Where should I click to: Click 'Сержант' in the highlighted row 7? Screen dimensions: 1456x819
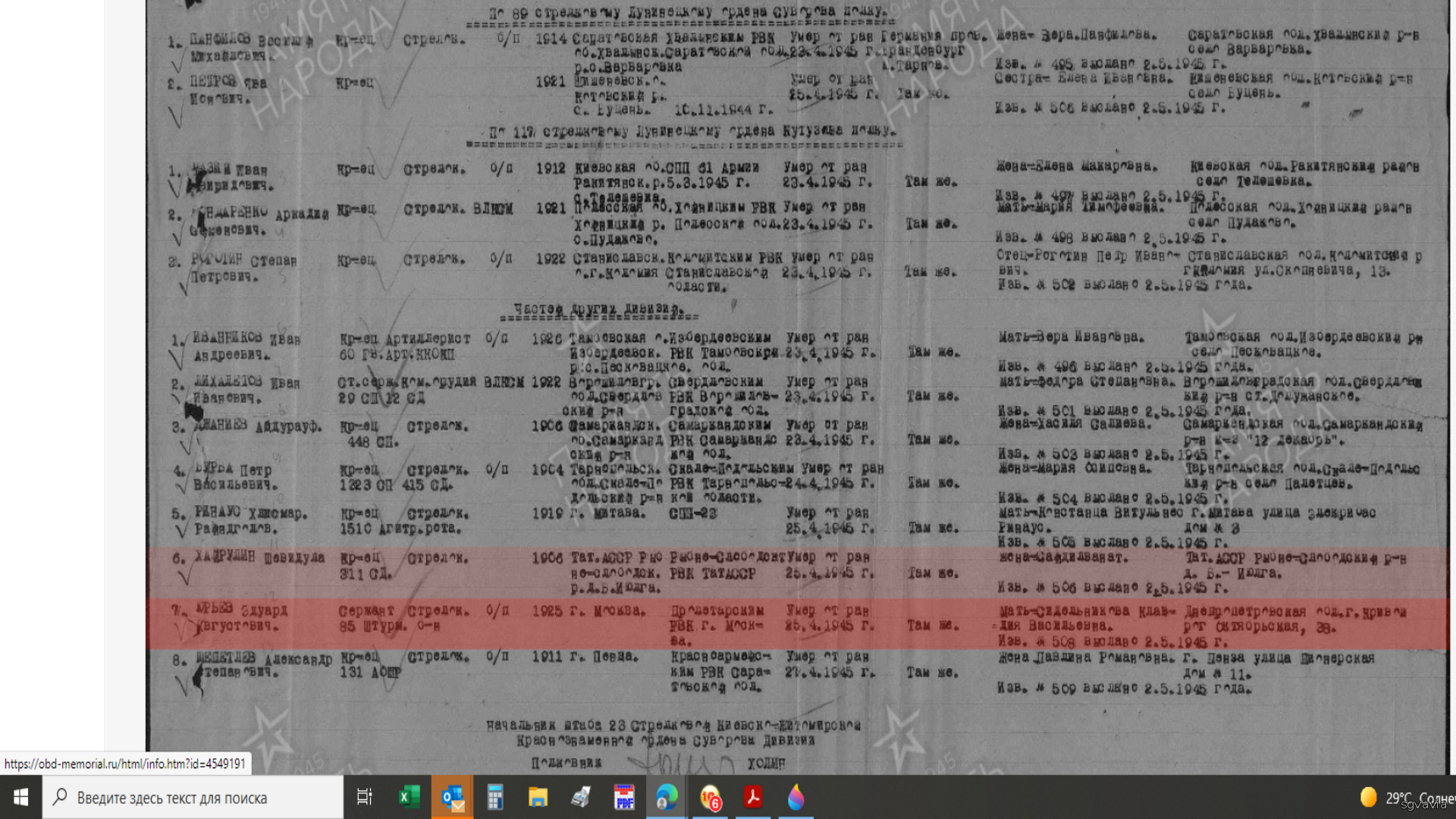(x=366, y=610)
